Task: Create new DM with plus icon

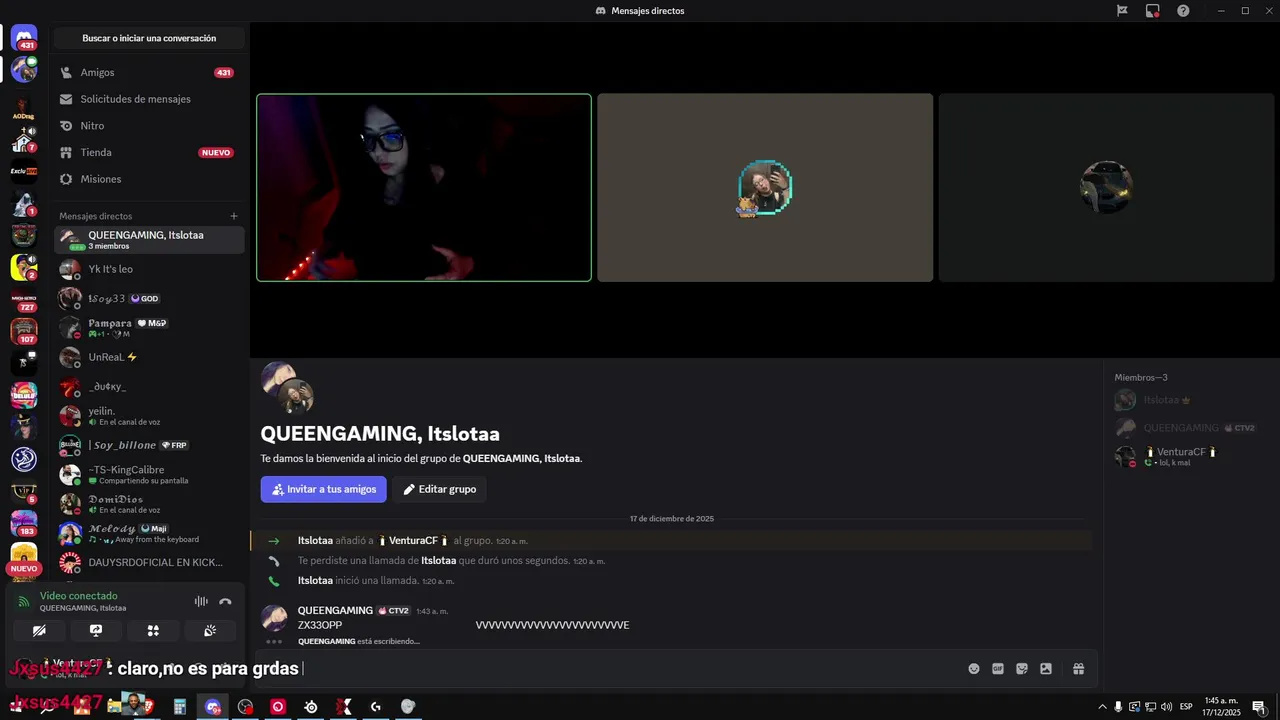Action: click(x=234, y=216)
